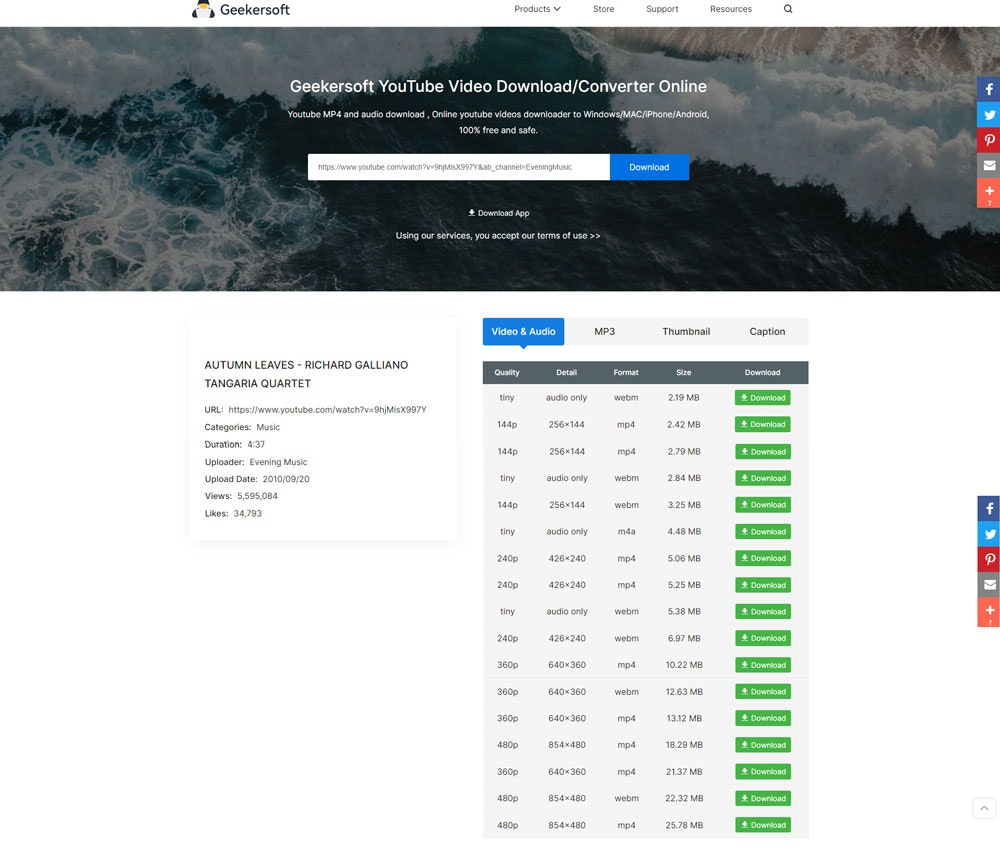The image size is (1000, 865).
Task: Click the duration value 4:37
Action: (x=256, y=445)
